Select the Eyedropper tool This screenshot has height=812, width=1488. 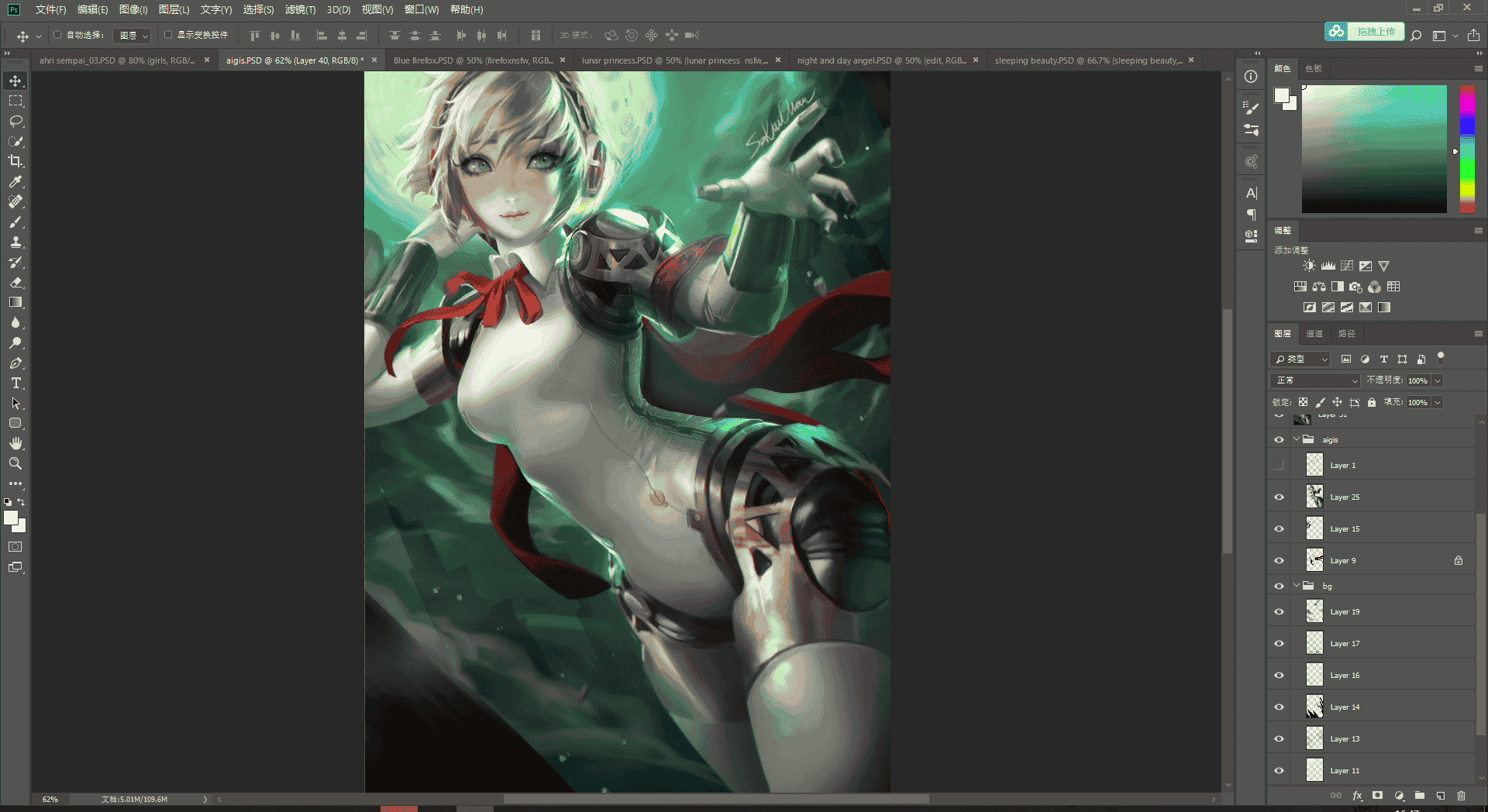click(x=15, y=181)
